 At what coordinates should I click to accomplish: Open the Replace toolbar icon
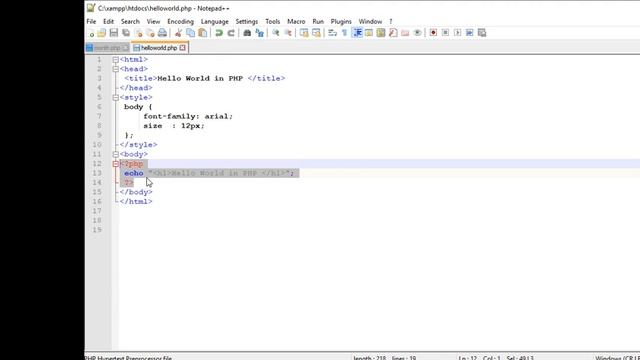[x=259, y=33]
